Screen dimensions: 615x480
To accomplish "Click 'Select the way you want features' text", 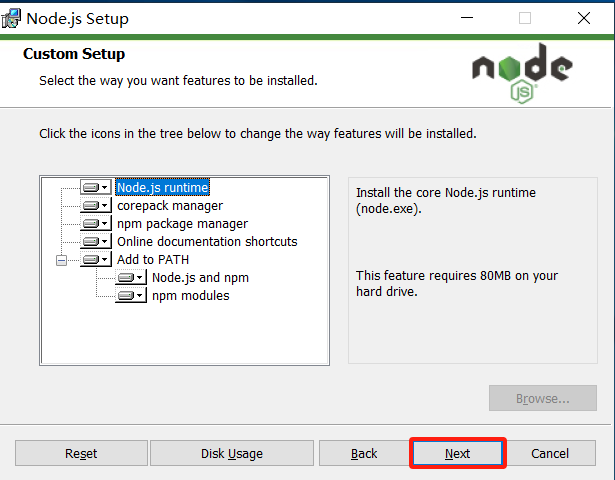I will 178,81.
